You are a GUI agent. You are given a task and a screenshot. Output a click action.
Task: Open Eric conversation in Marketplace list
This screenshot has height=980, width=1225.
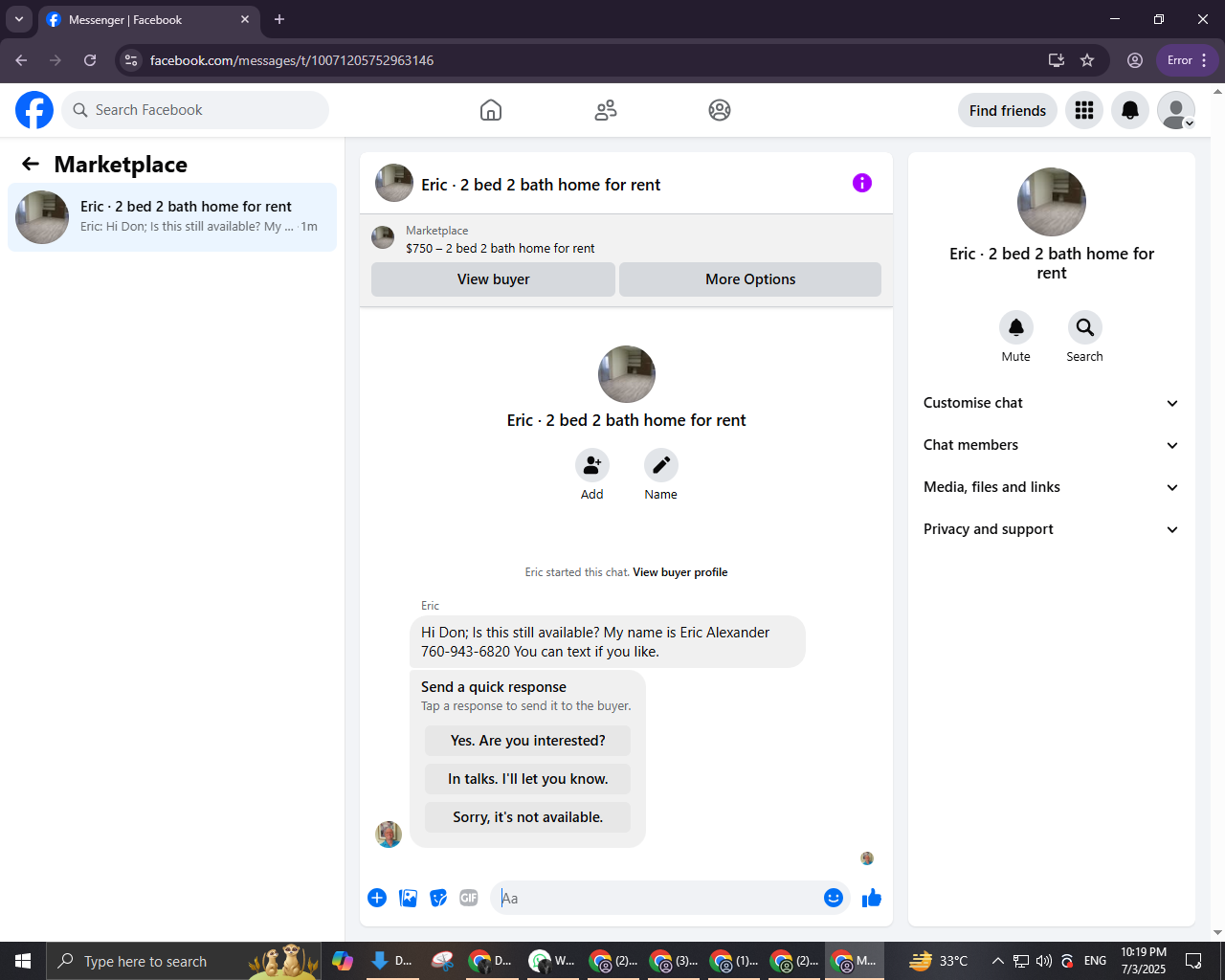coord(172,217)
